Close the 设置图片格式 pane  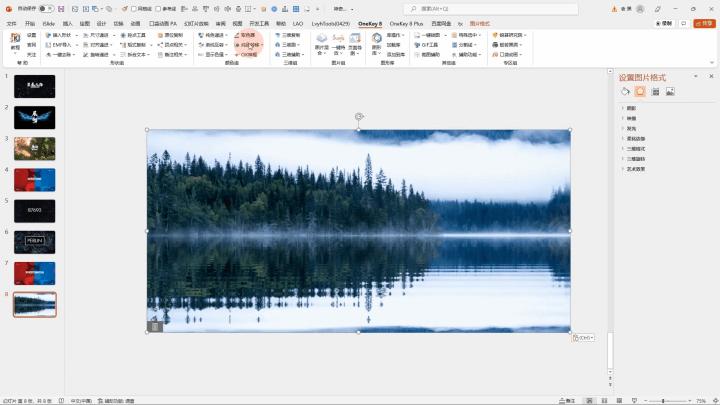(x=711, y=76)
